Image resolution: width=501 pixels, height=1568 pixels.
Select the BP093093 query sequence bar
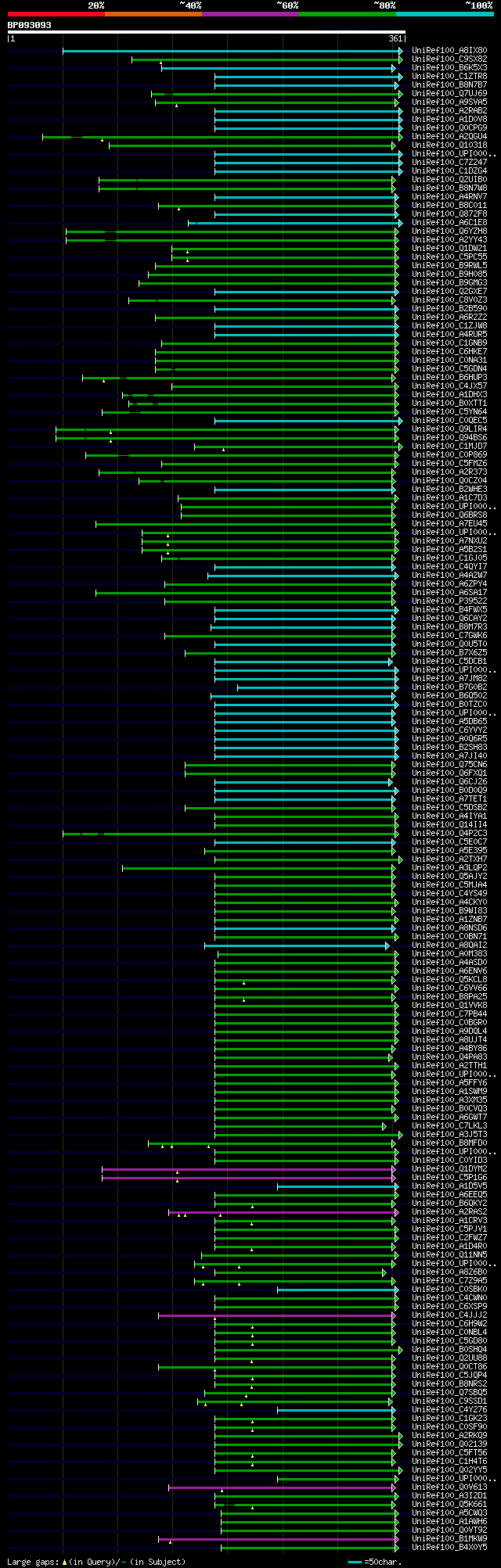[206, 32]
